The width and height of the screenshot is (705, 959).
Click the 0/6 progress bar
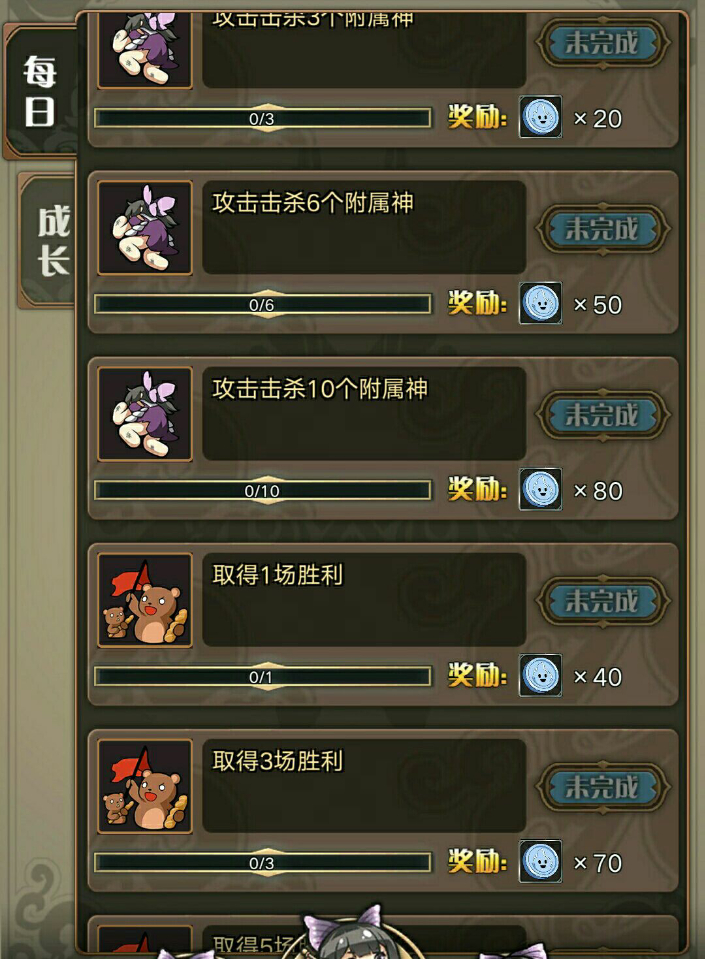[x=262, y=304]
